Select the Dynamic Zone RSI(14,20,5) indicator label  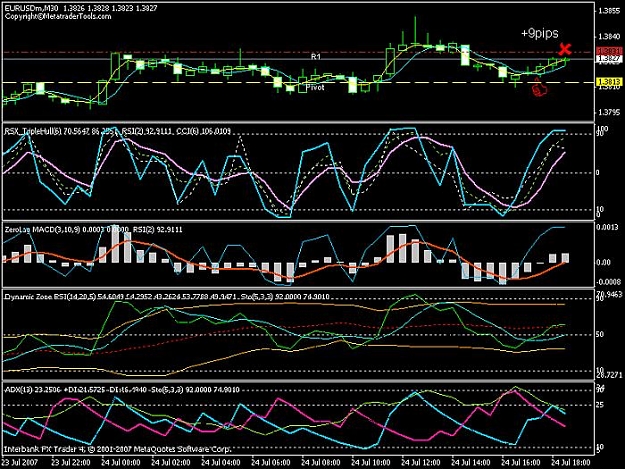(x=50, y=297)
